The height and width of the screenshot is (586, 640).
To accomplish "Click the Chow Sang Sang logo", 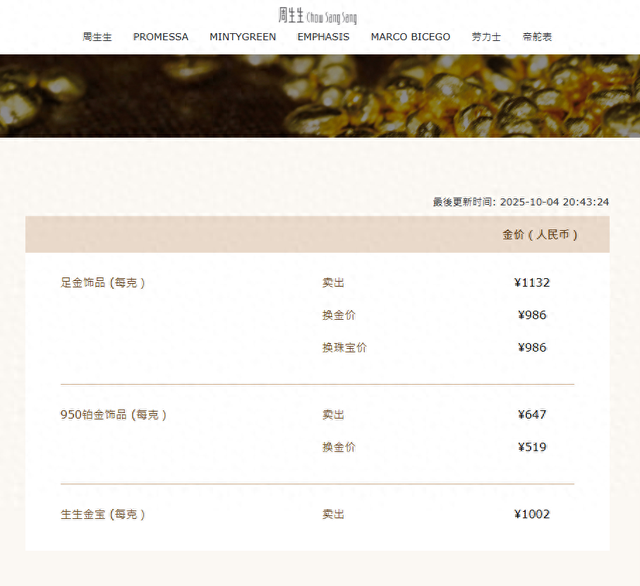I will click(x=318, y=16).
